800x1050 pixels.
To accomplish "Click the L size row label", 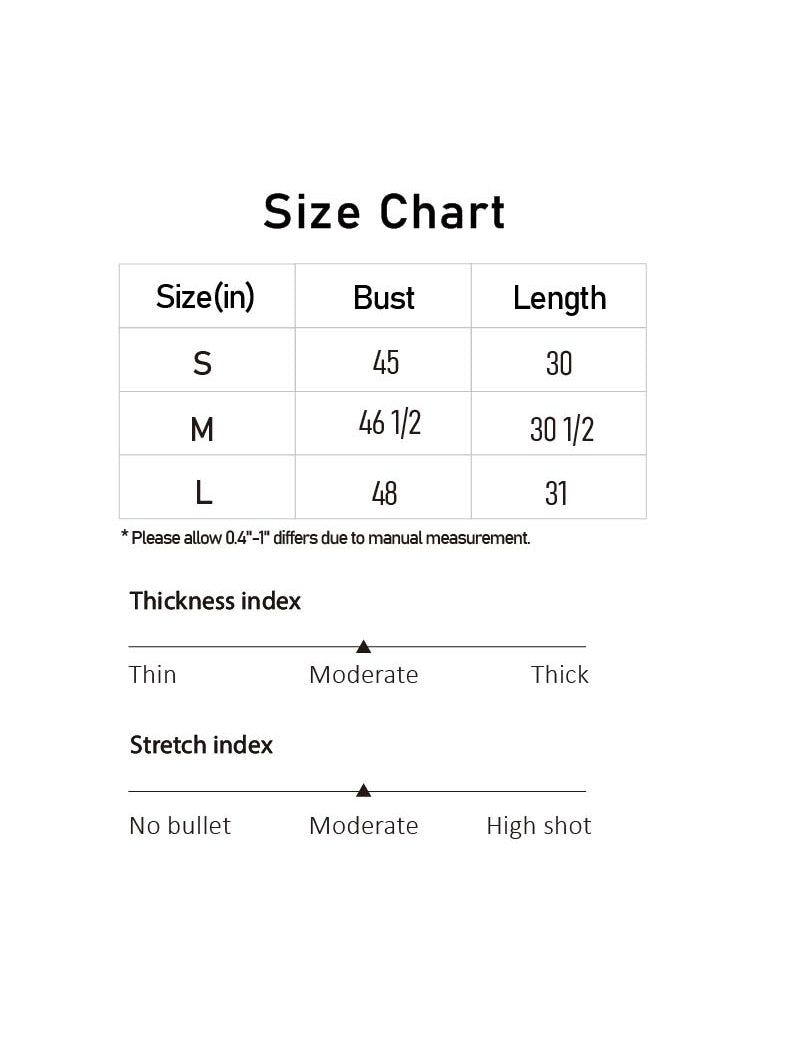I will (x=204, y=493).
